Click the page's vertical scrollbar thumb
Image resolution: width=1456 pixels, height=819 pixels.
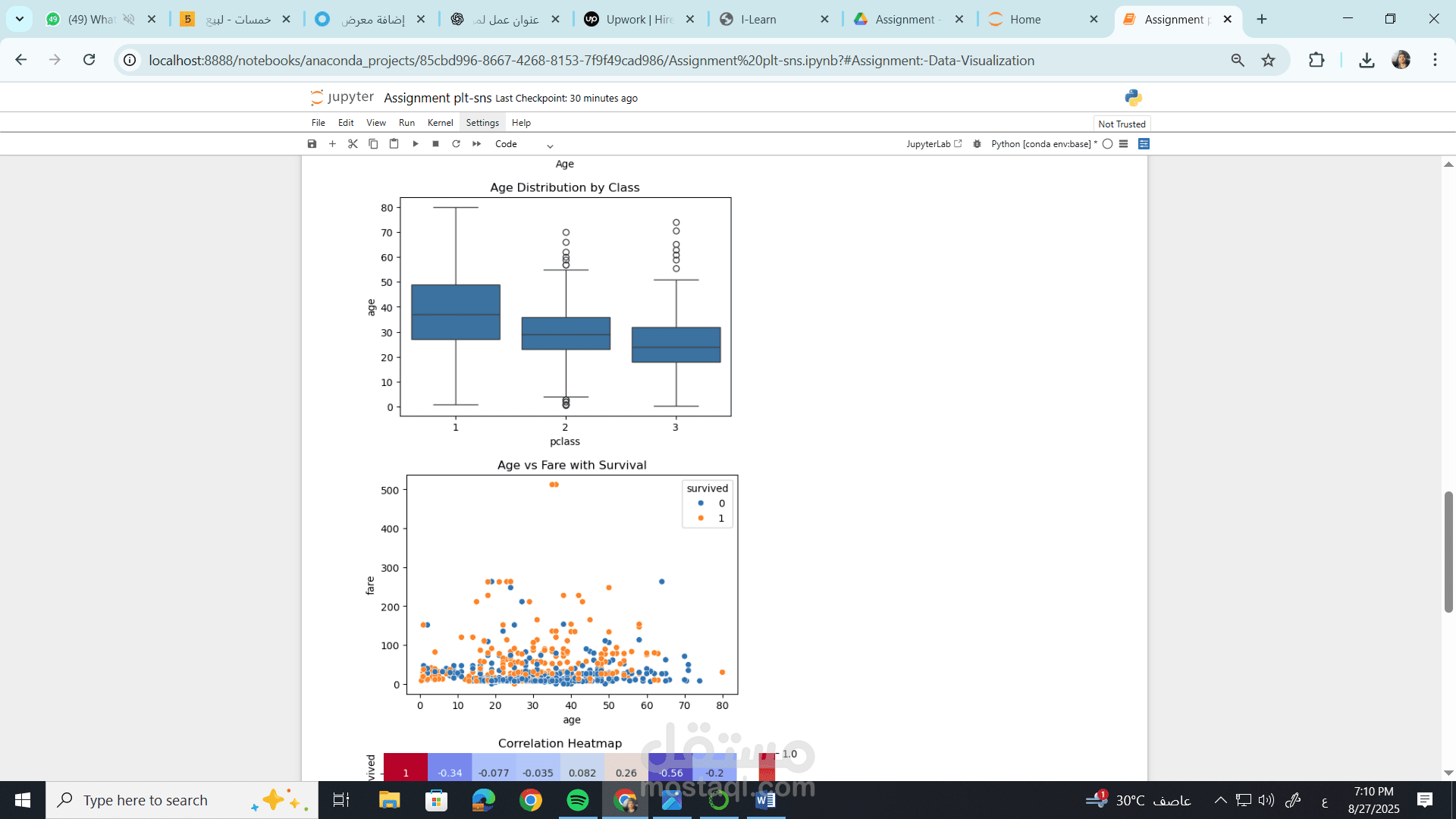point(1448,551)
